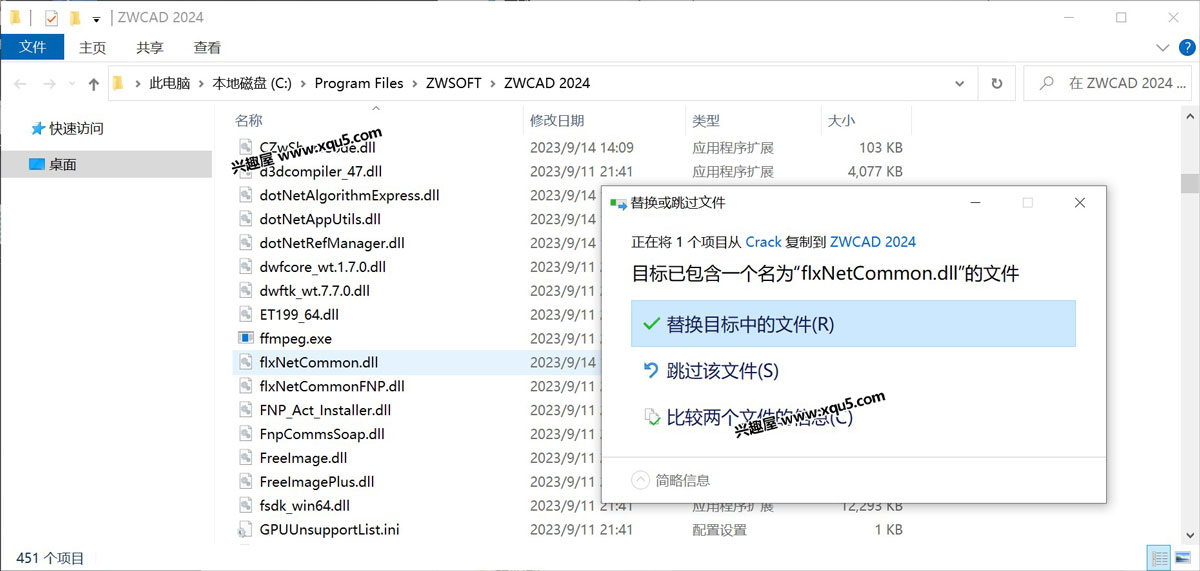
Task: Select GPUUnsupportList.ini file
Action: 329,529
